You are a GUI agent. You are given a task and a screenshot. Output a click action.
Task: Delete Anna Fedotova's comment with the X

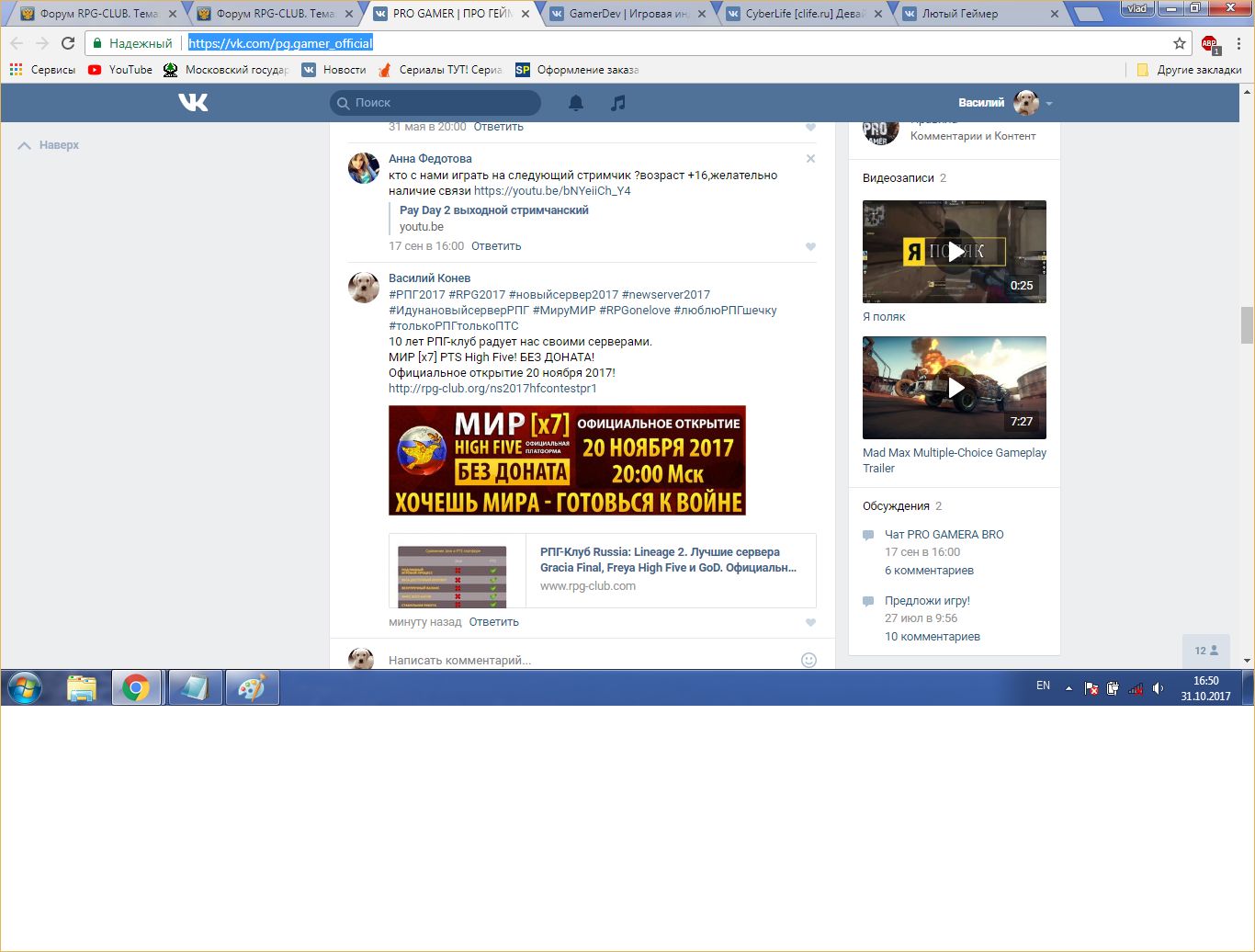[x=810, y=159]
